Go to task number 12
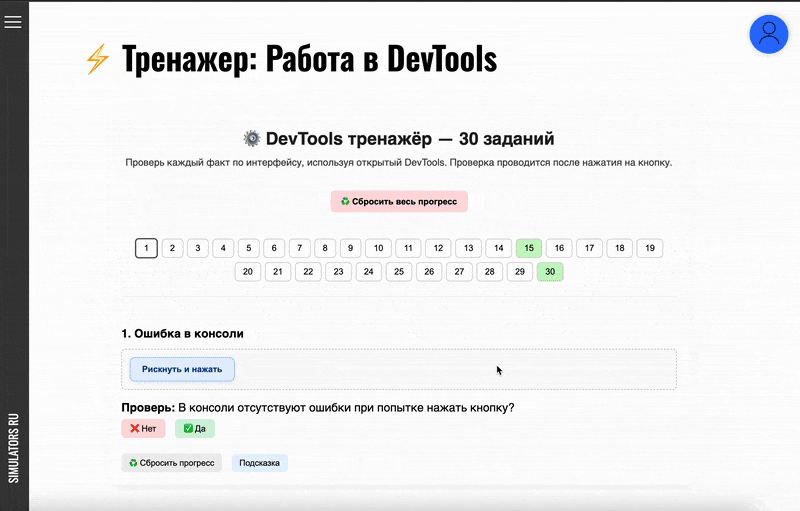Image resolution: width=800 pixels, height=511 pixels. pos(438,248)
